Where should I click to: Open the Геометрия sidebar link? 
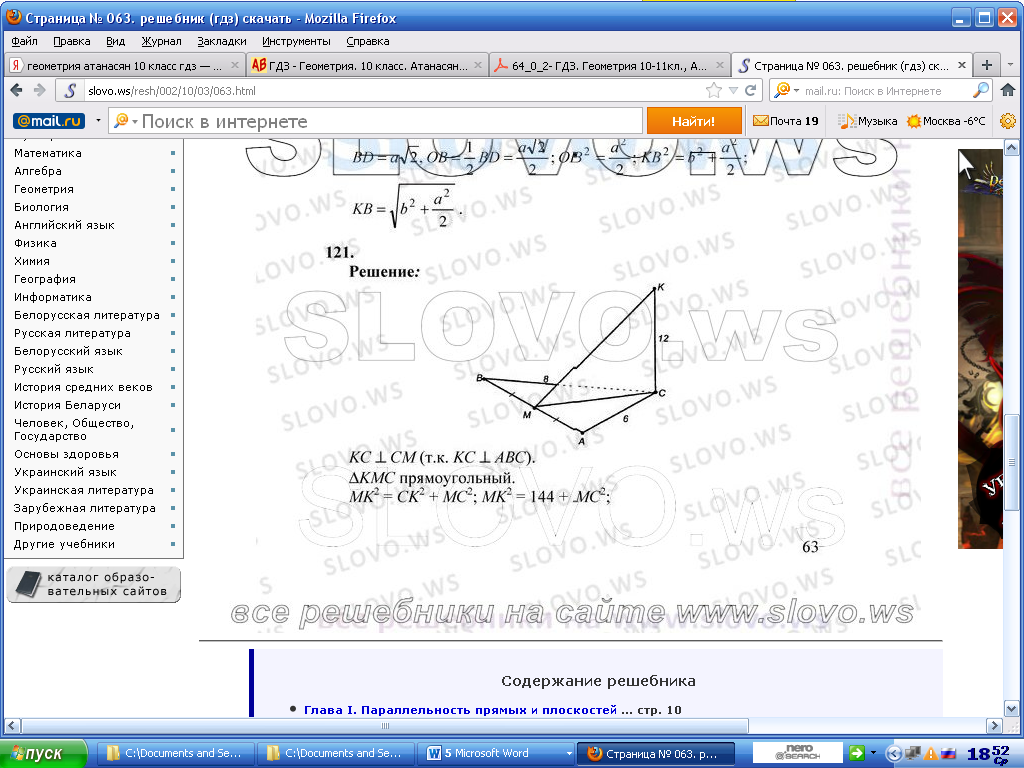(44, 189)
